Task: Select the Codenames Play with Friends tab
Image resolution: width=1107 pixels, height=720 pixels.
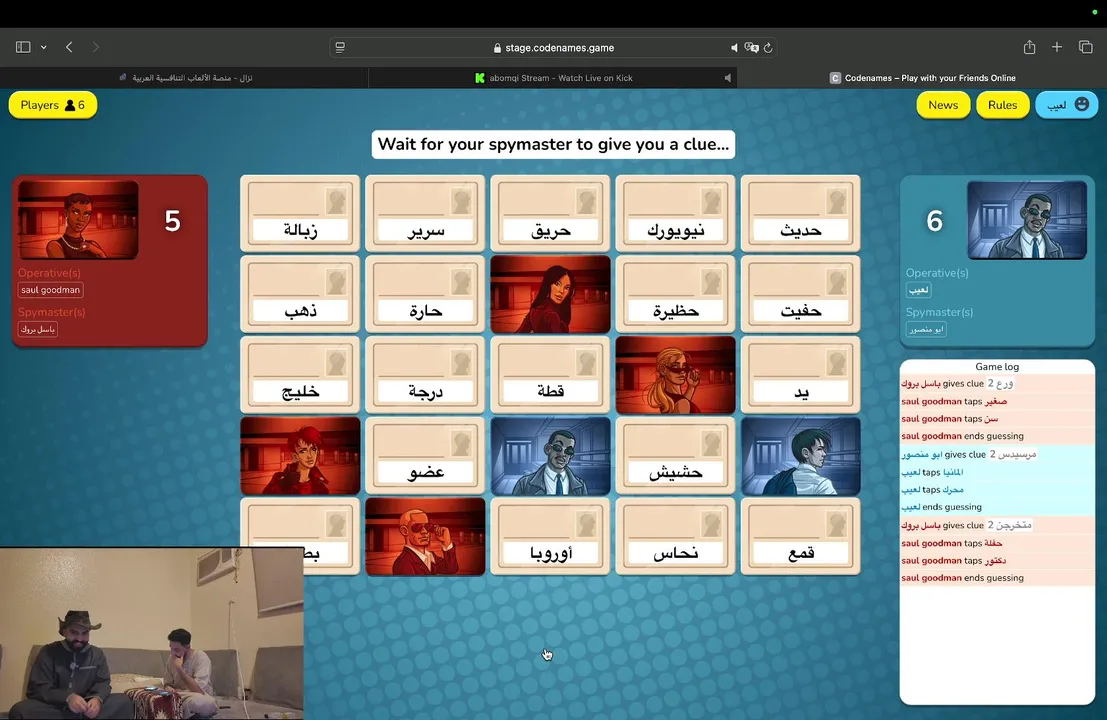Action: 922,78
